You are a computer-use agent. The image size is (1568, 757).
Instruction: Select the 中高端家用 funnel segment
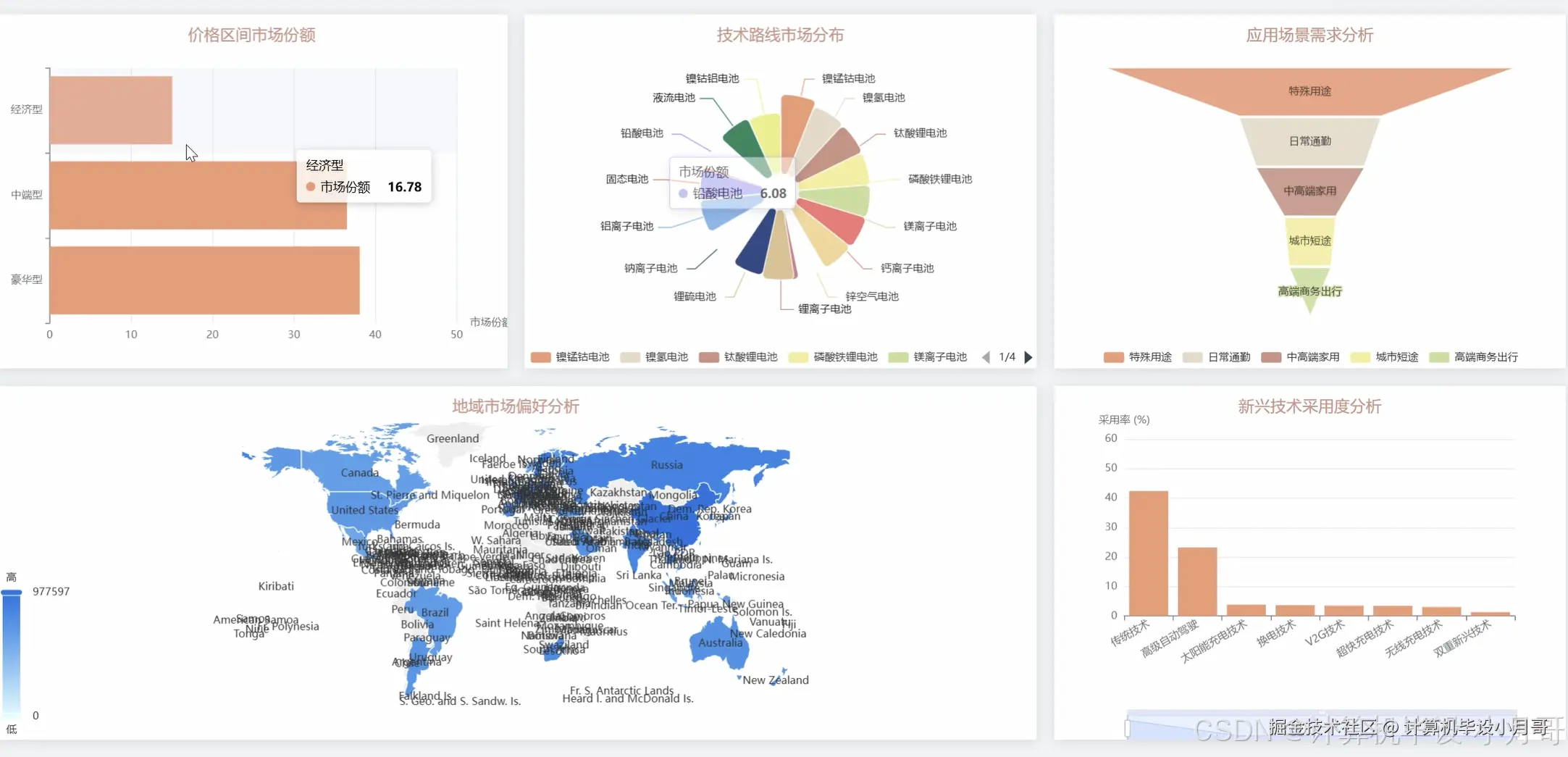coord(1309,191)
